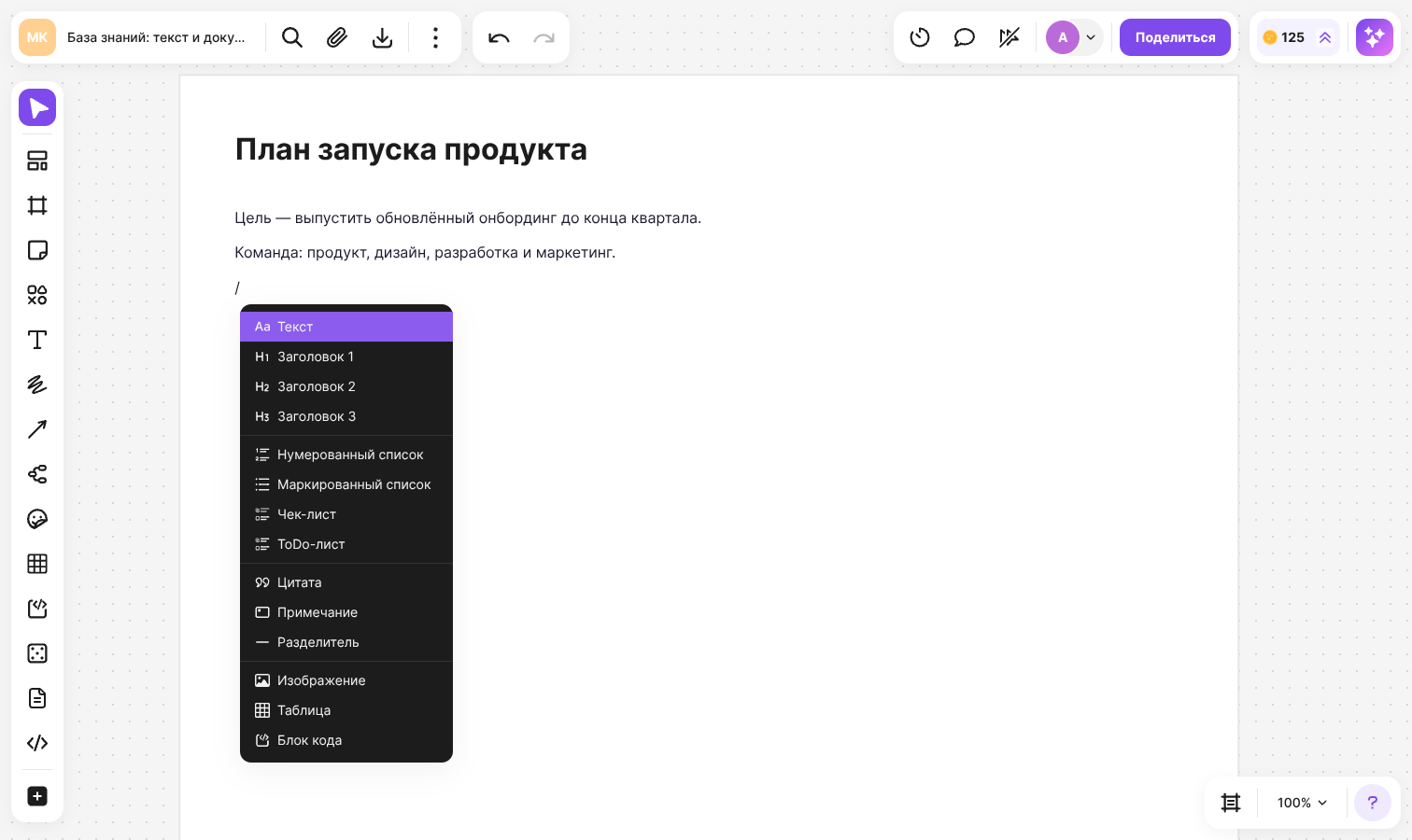Screen dimensions: 1412x840
Task: Choose Нумерованный список from menu
Action: (x=346, y=455)
